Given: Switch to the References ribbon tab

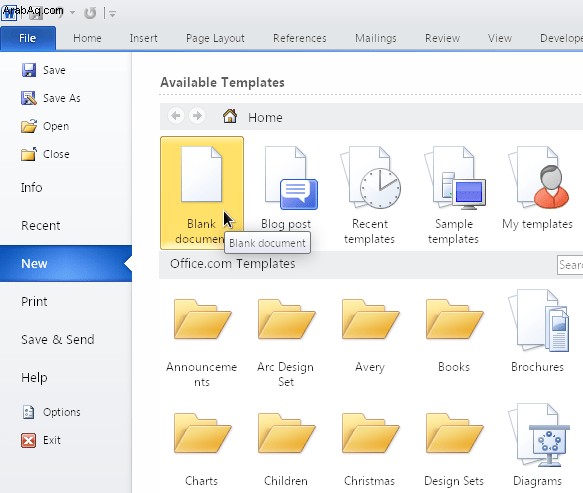Looking at the screenshot, I should 300,38.
